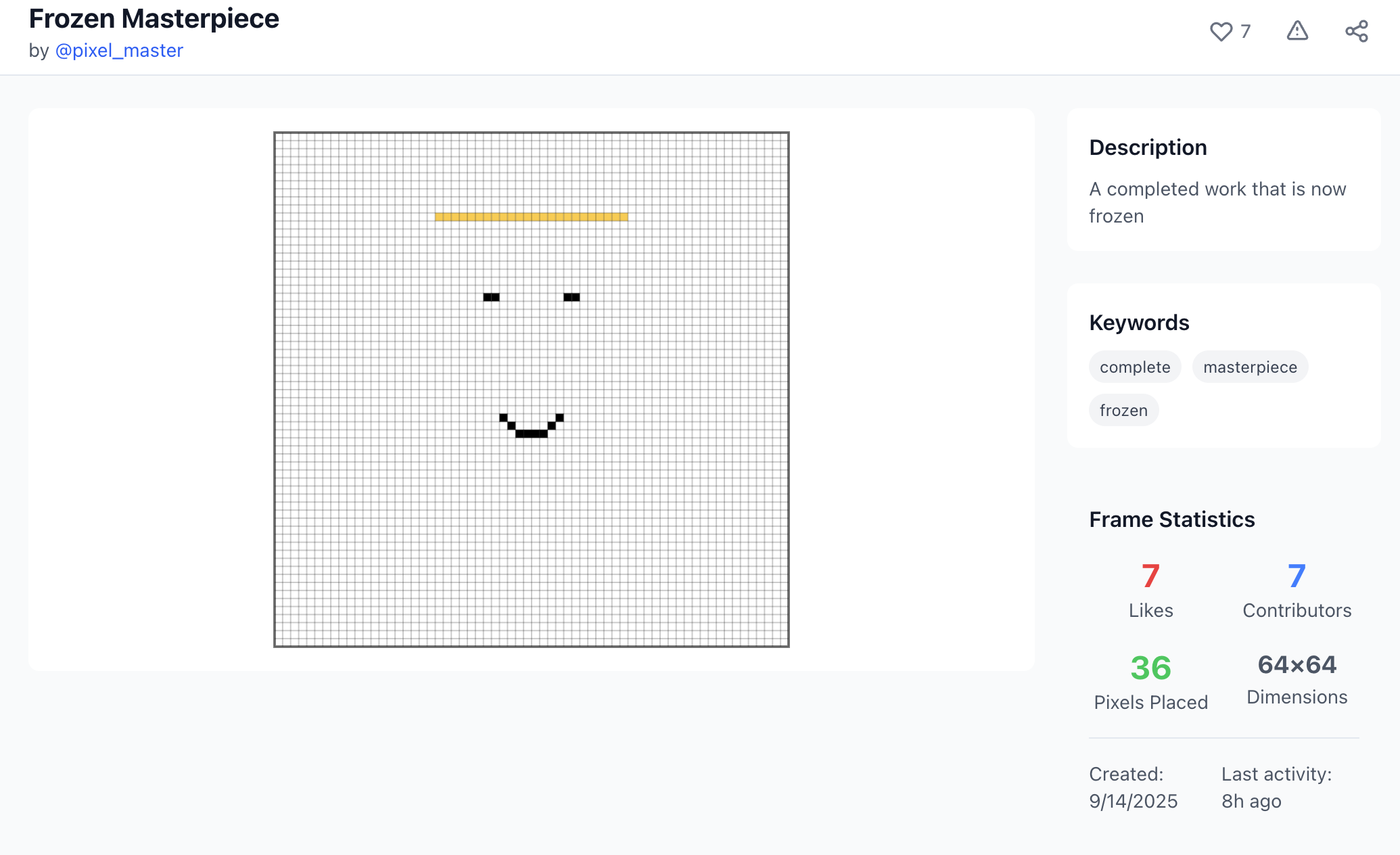Screen dimensions: 1400x855
Task: Click the 64×64 Dimensions value
Action: click(x=1297, y=665)
